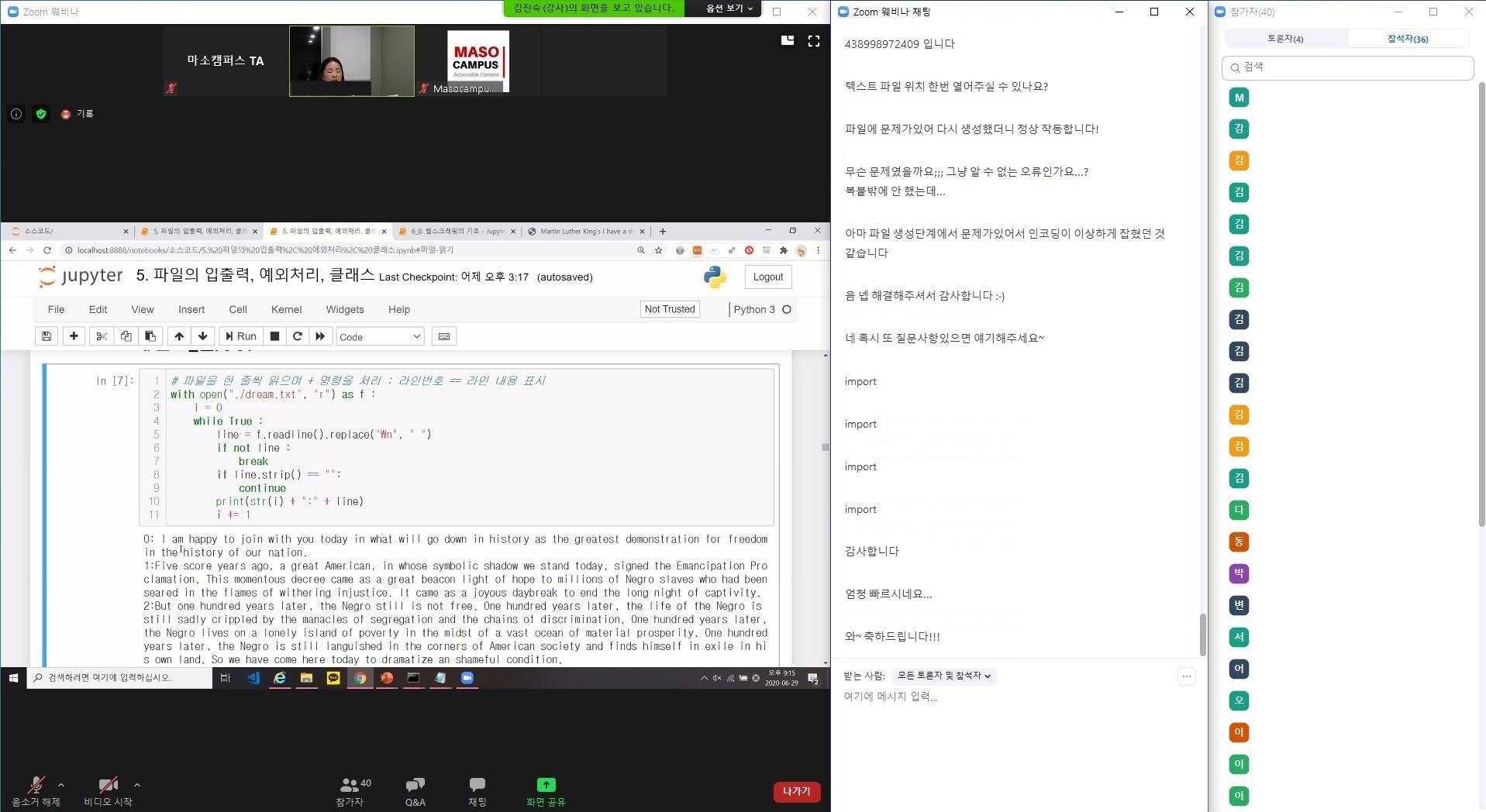Viewport: 1486px width, 812px height.
Task: Switch to the panelists (토론자) tab
Action: tap(1285, 39)
